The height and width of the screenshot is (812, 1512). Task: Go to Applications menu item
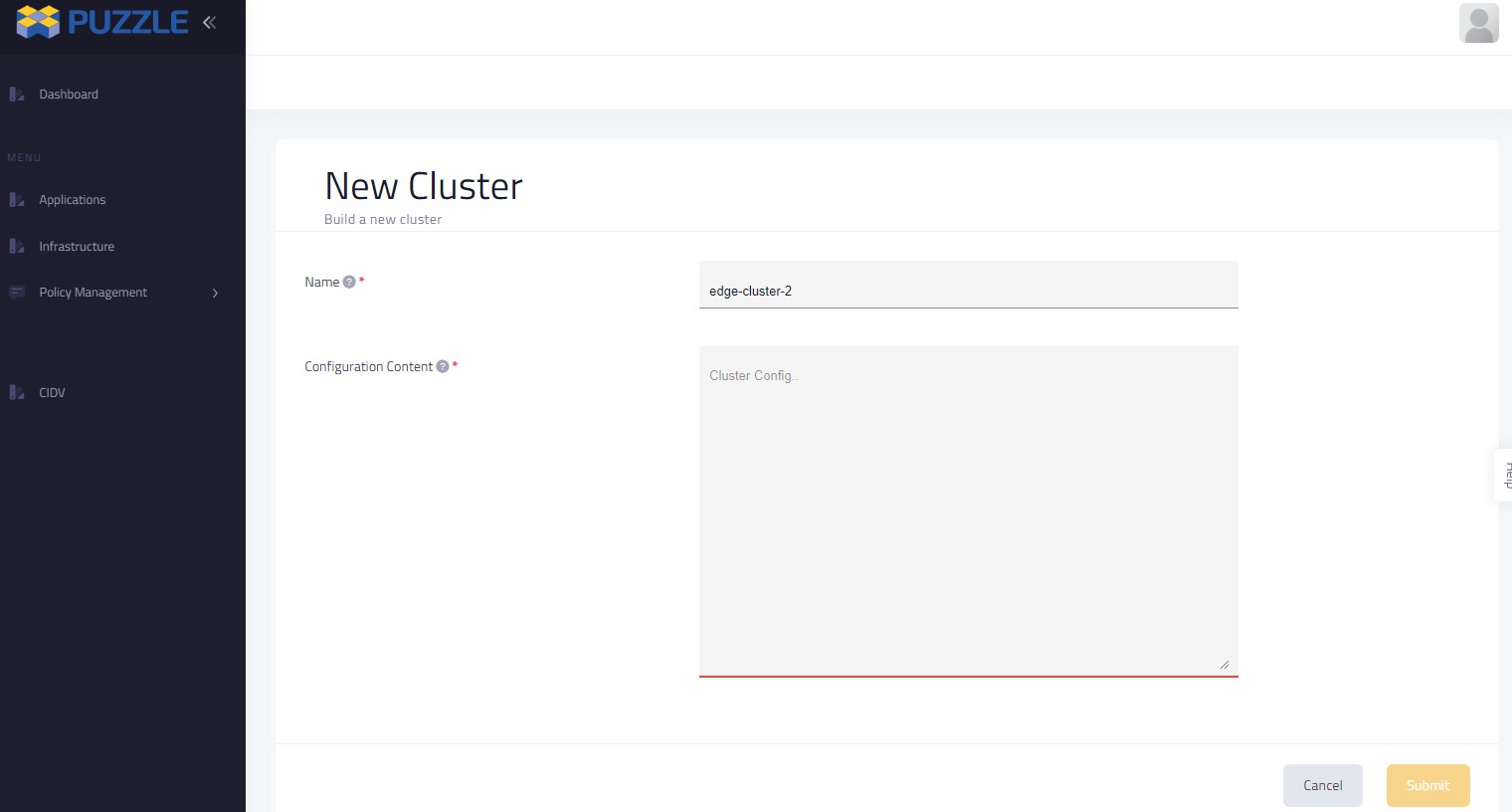pyautogui.click(x=73, y=200)
